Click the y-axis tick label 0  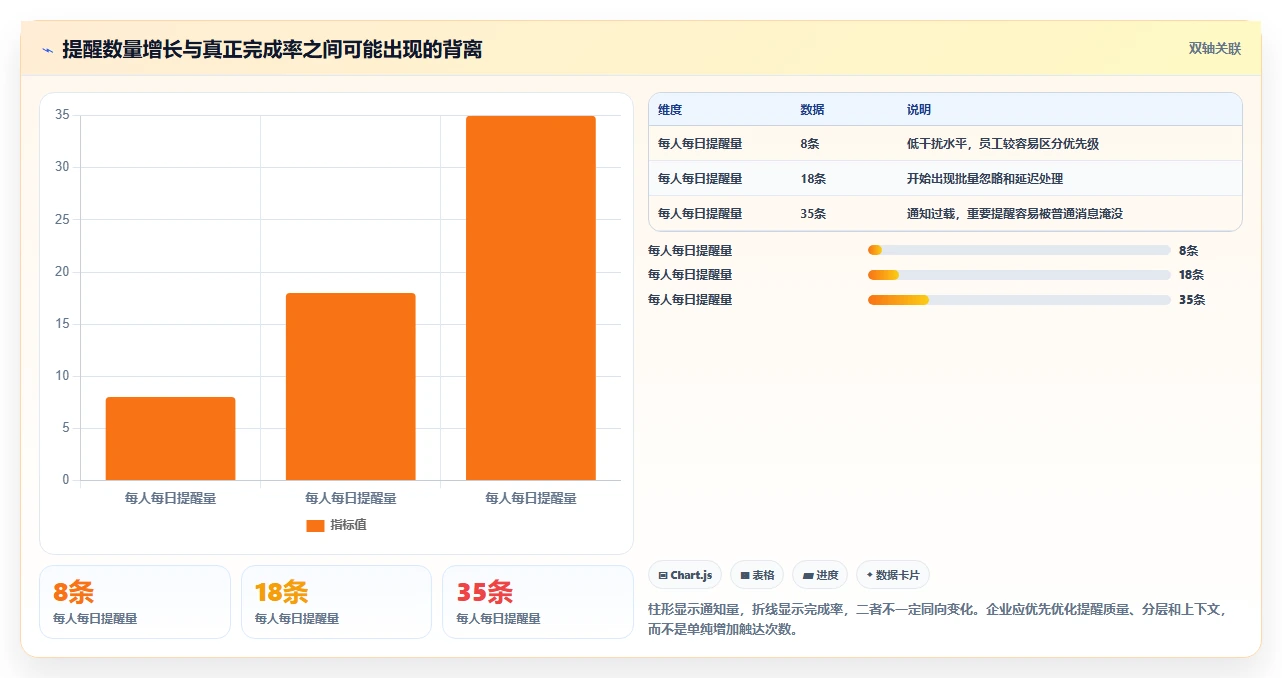66,480
